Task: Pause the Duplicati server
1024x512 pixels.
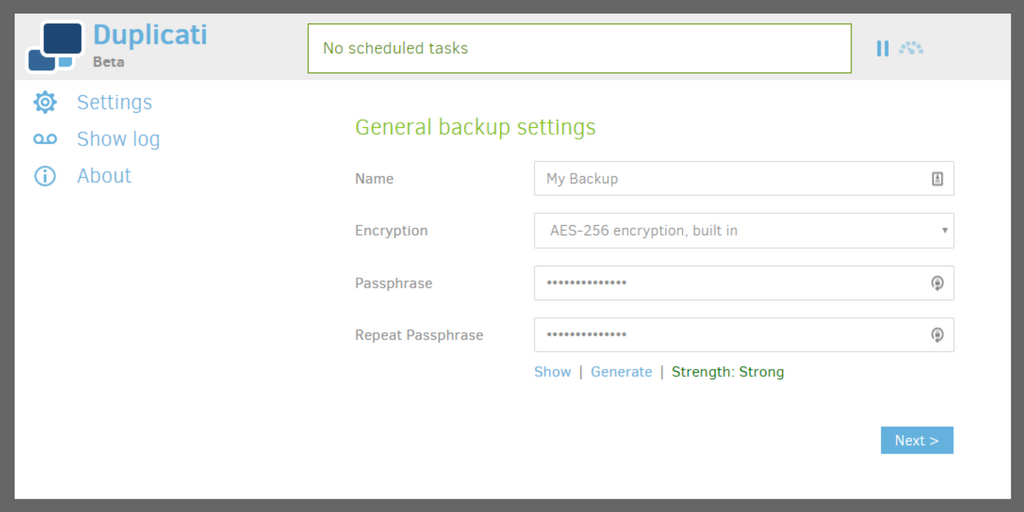Action: [x=882, y=48]
